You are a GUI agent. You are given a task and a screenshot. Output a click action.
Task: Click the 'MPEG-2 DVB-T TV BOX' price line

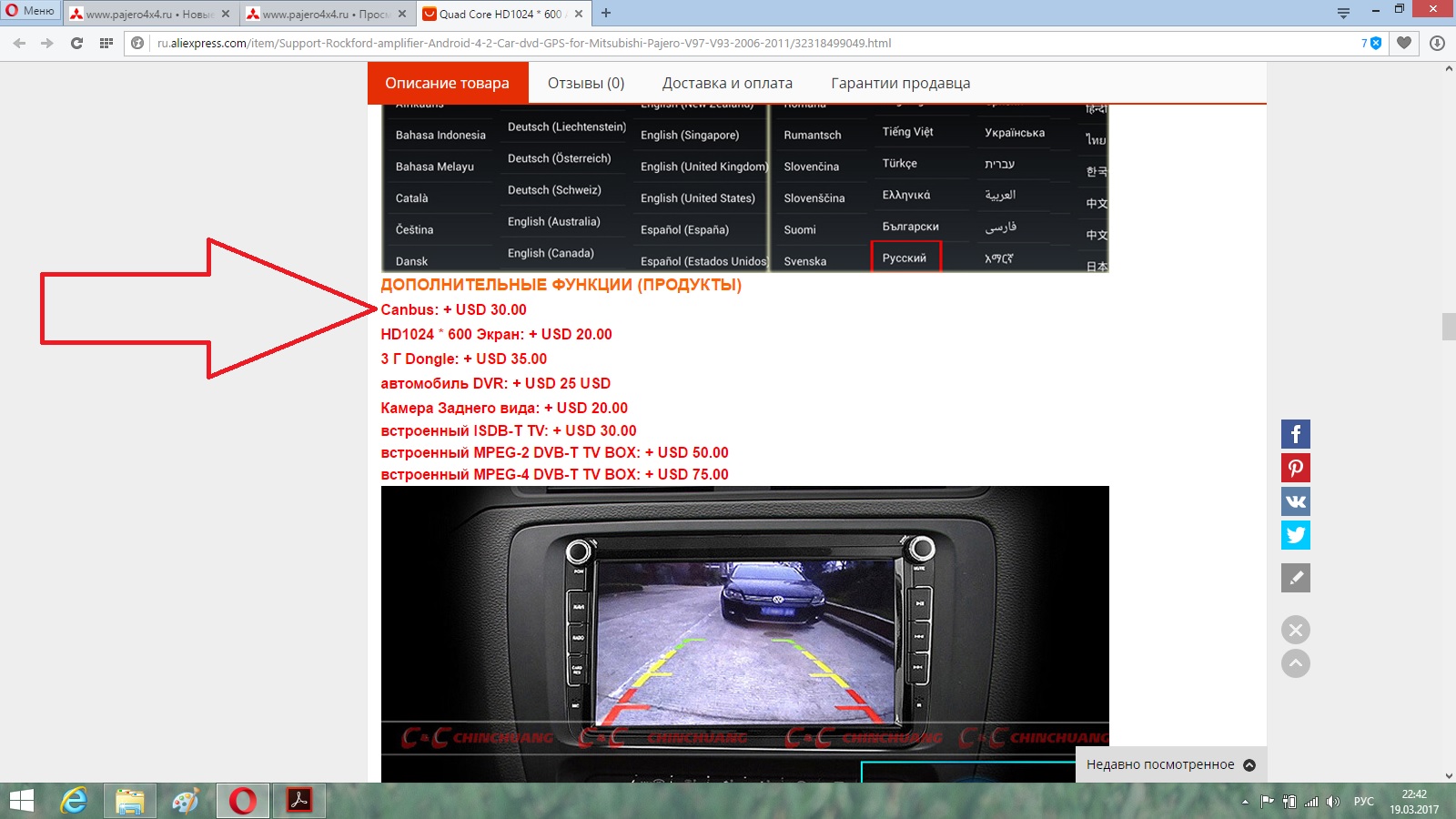coord(554,452)
